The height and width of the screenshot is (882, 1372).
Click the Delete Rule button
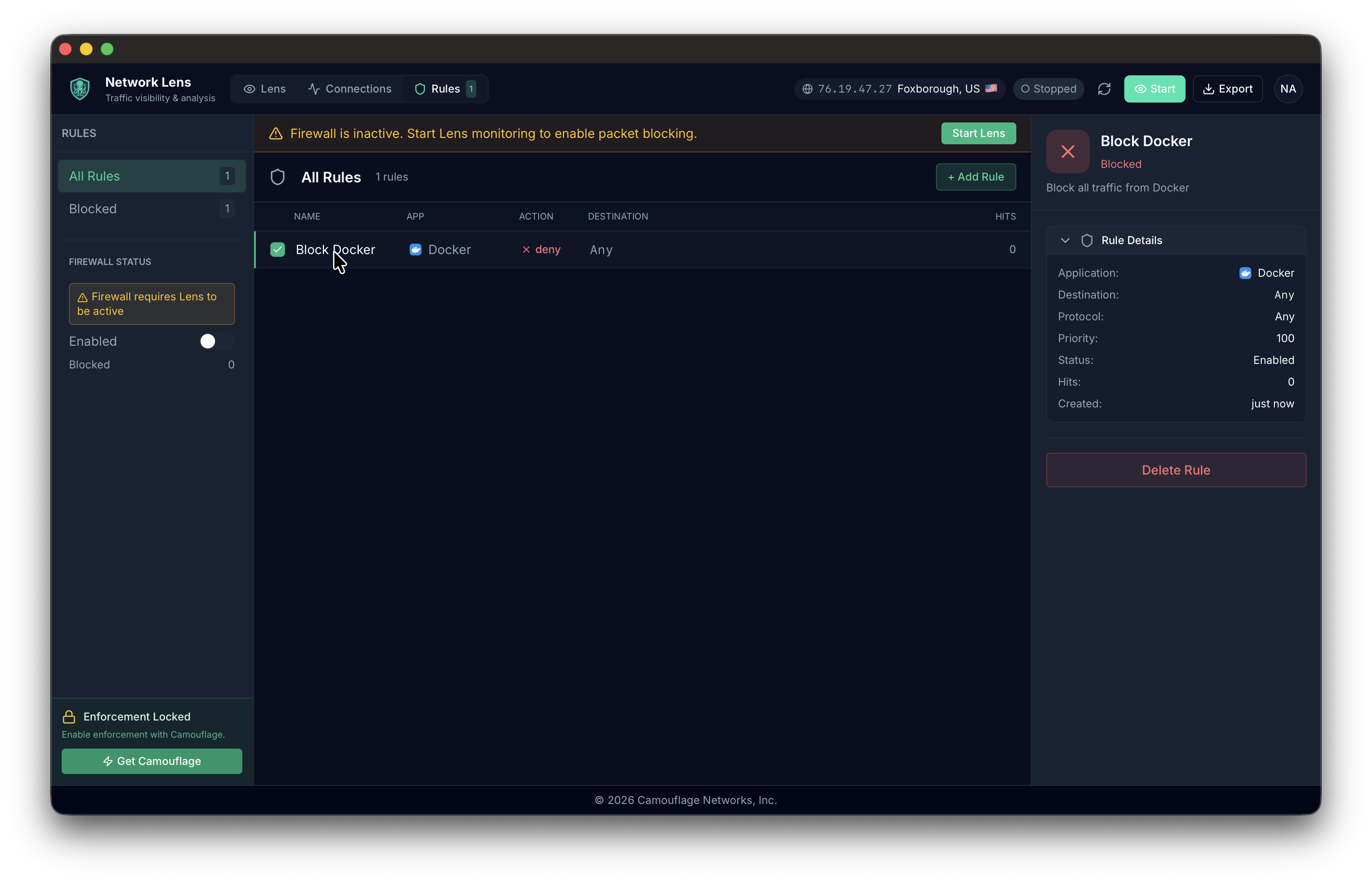1176,470
